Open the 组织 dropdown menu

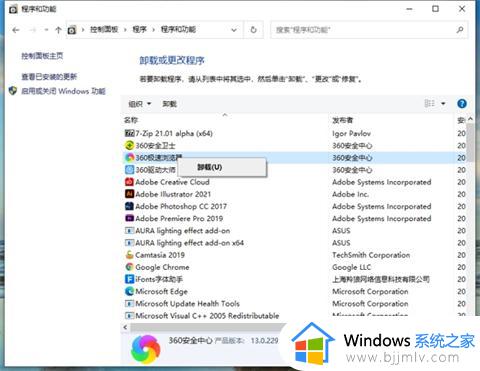[140, 104]
